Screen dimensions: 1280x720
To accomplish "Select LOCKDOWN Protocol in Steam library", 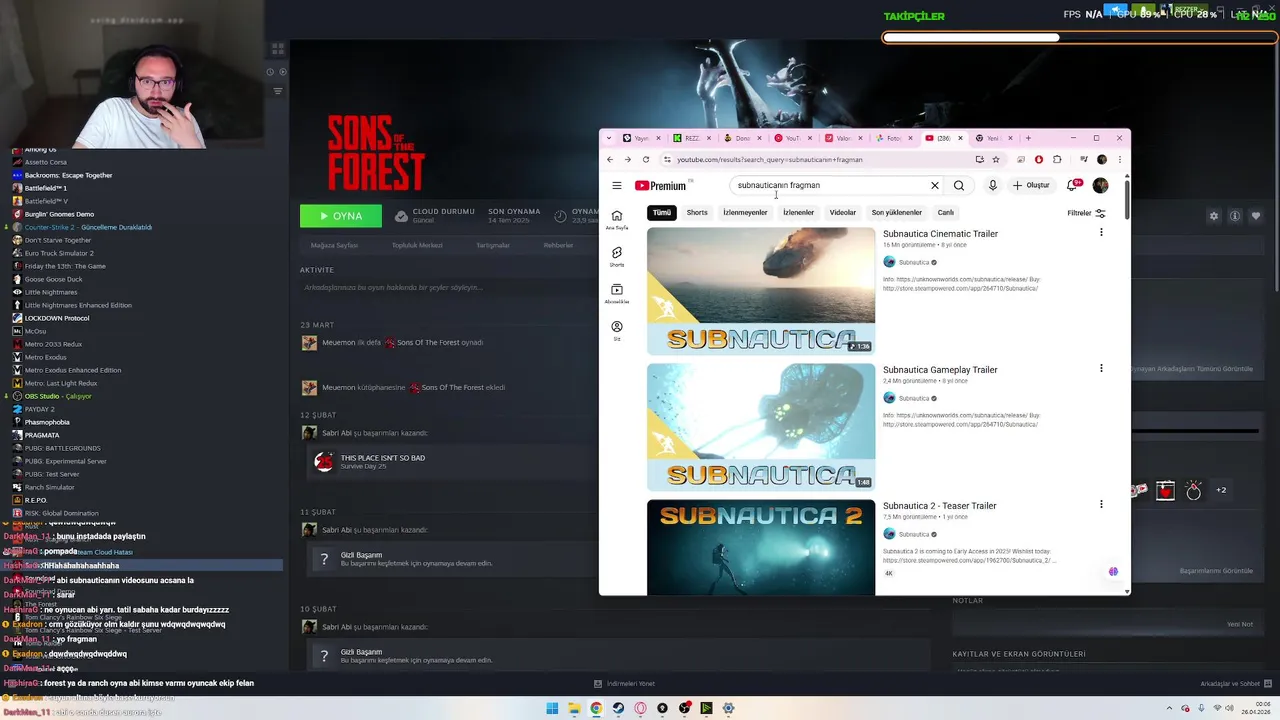I will [57, 318].
